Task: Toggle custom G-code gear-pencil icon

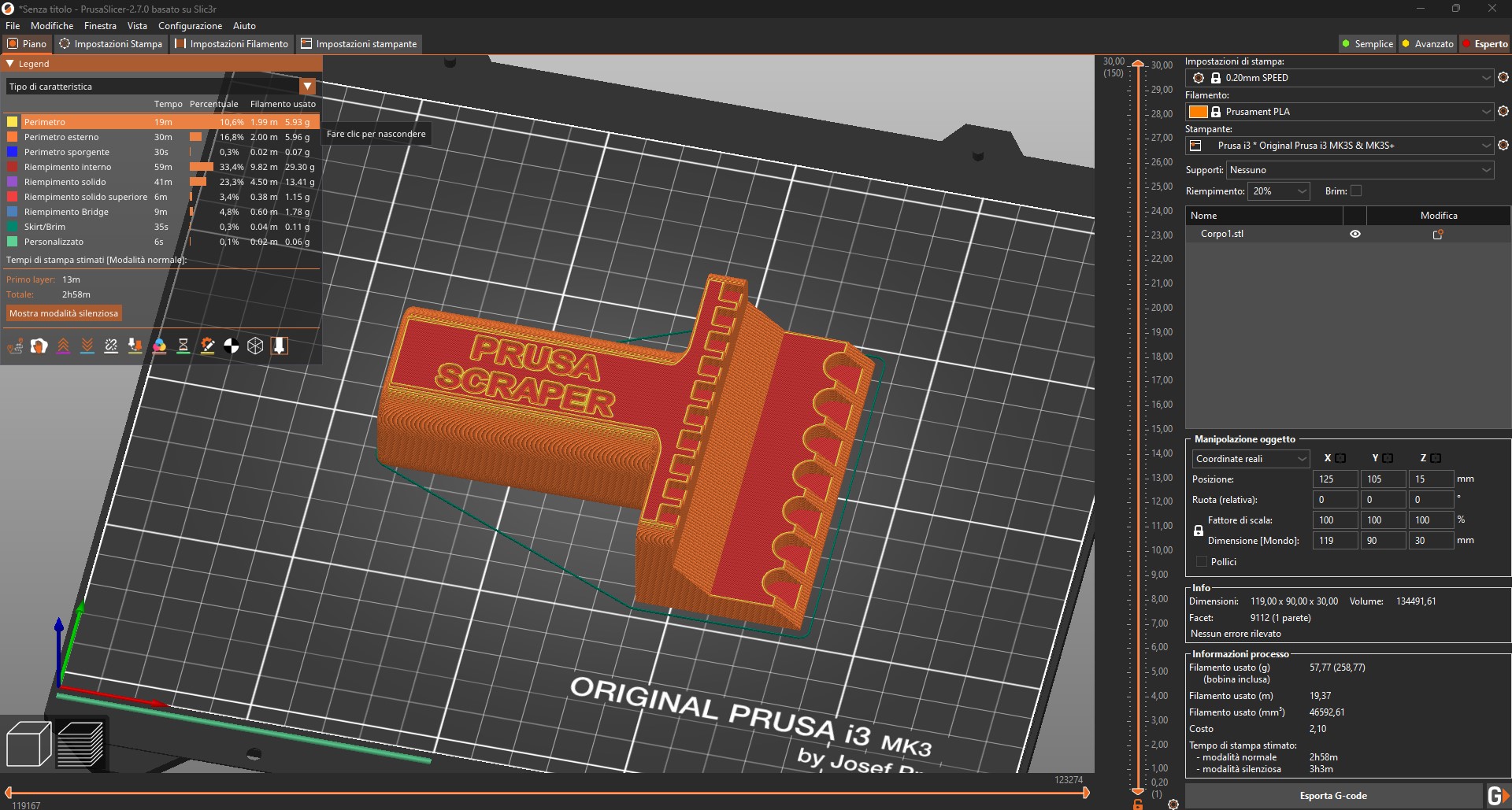Action: pyautogui.click(x=207, y=346)
